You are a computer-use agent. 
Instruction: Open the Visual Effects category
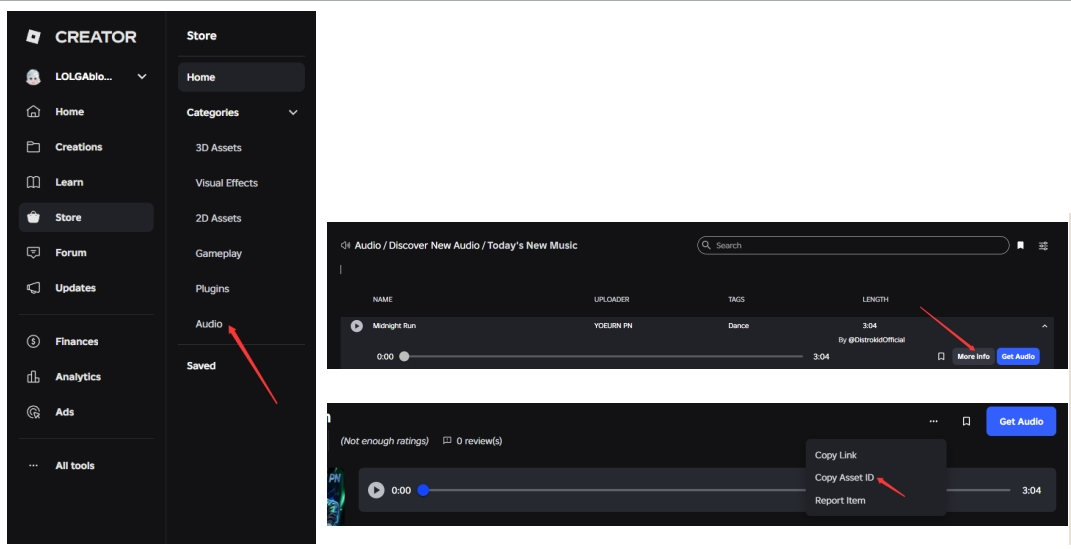(227, 183)
